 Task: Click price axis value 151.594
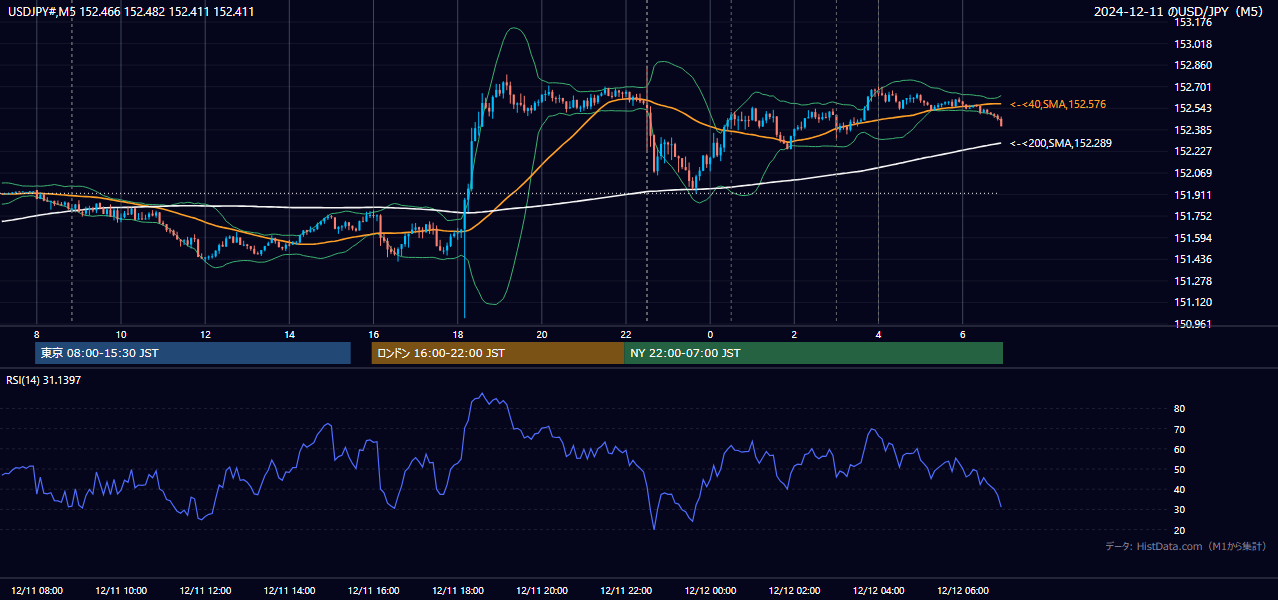1193,238
